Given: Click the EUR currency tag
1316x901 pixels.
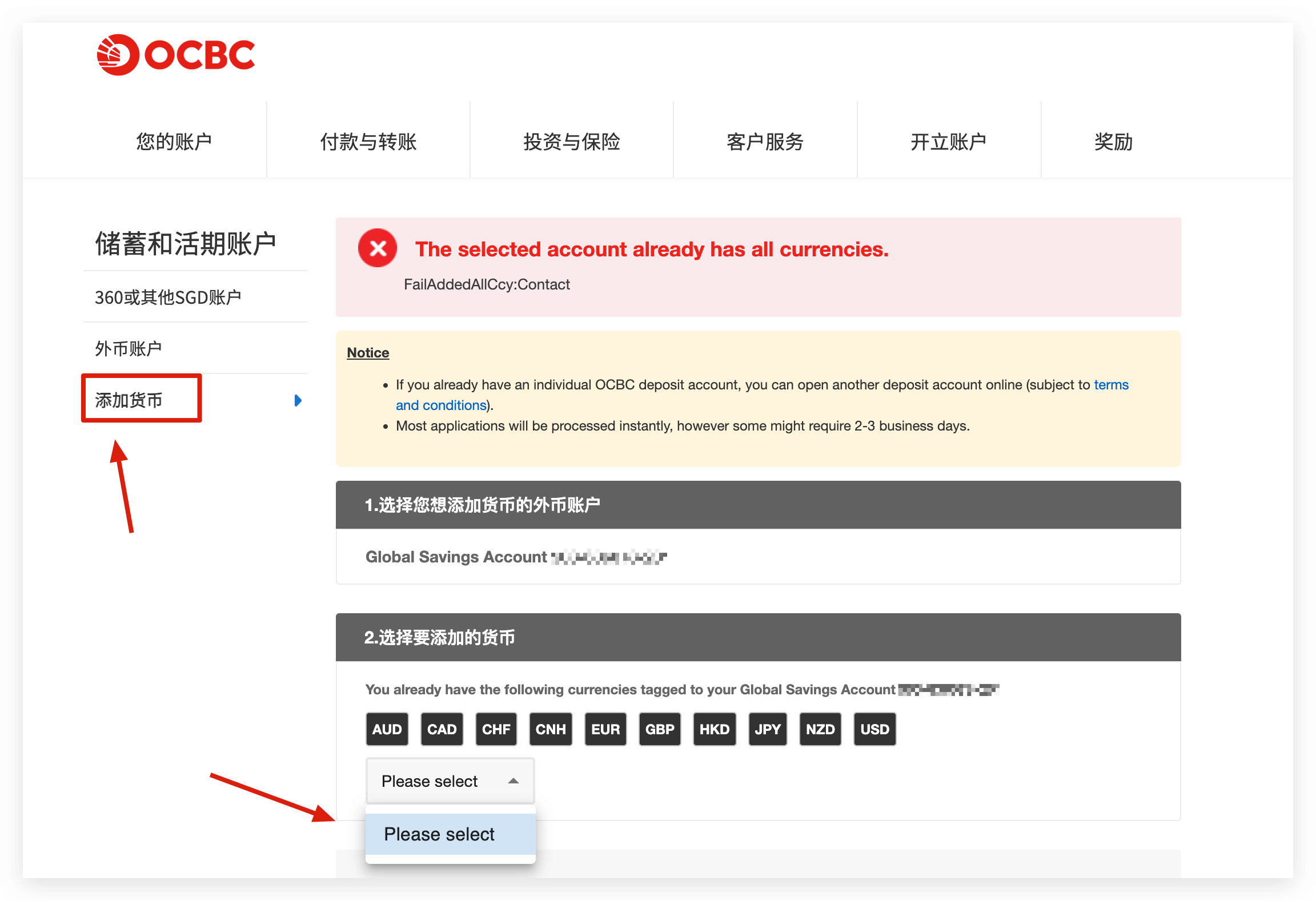Looking at the screenshot, I should coord(605,729).
